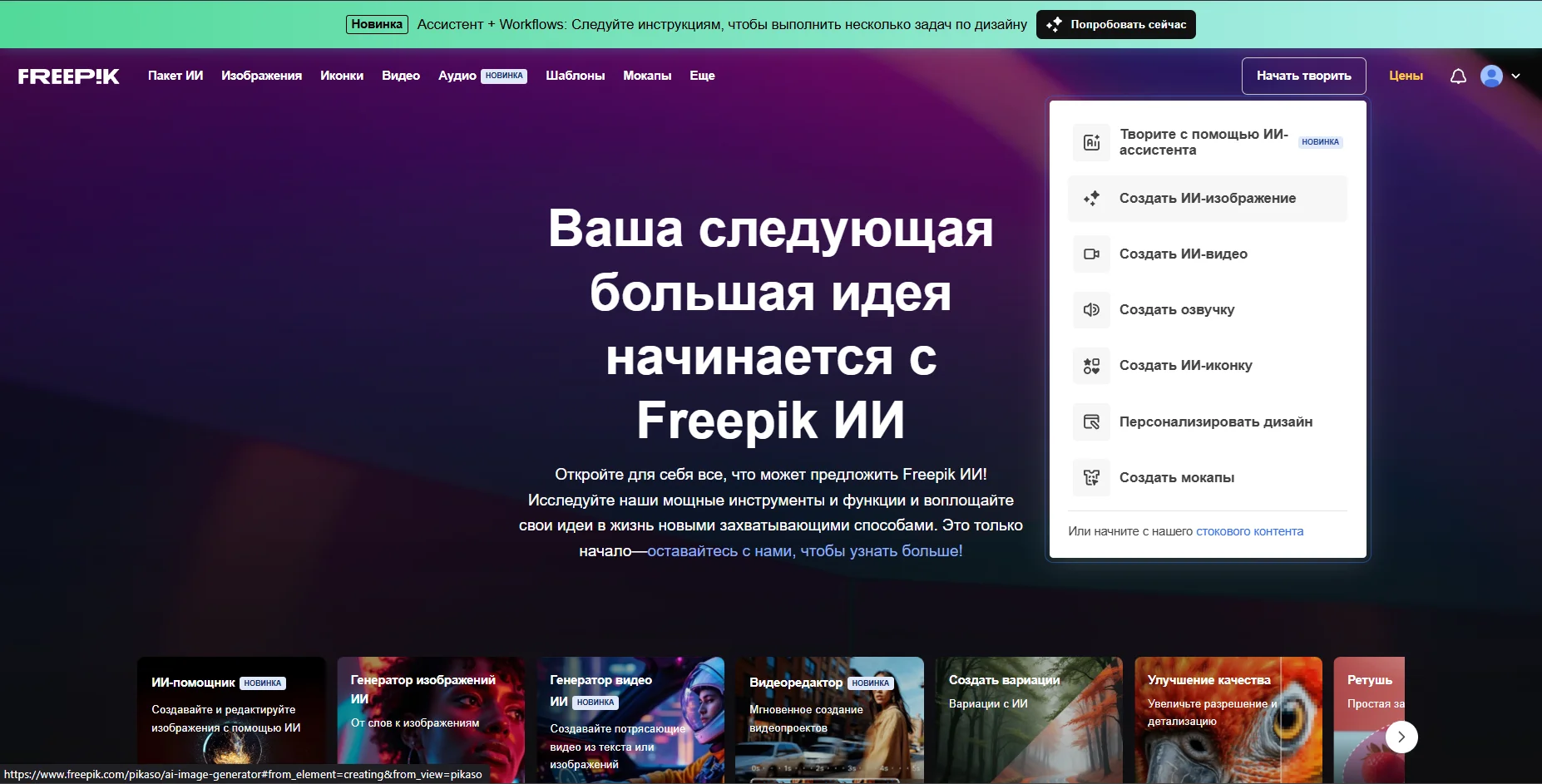The image size is (1542, 784).
Task: Select Создать озвучку
Action: pos(1208,309)
